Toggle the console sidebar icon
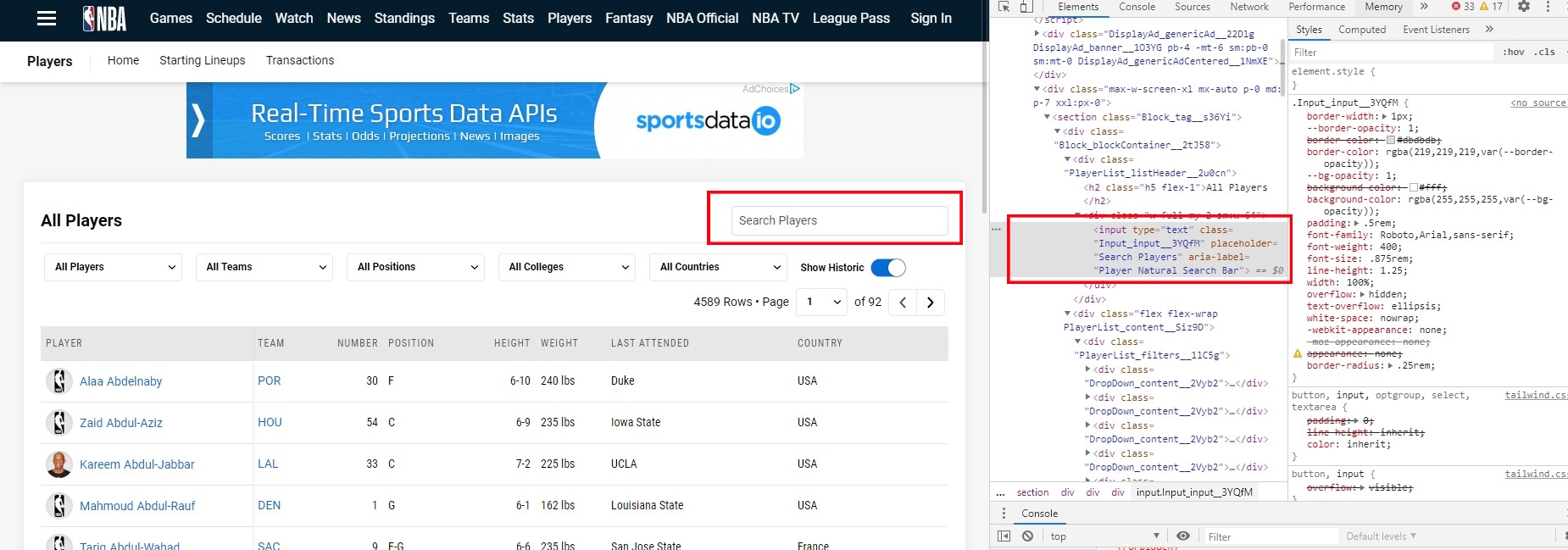 [1004, 536]
